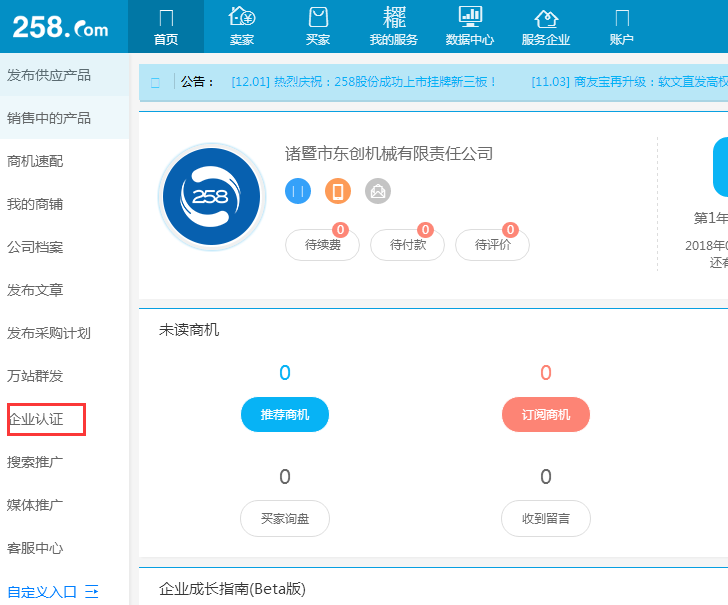Click the 收到留言 button
Image resolution: width=728 pixels, height=605 pixels.
click(x=546, y=518)
